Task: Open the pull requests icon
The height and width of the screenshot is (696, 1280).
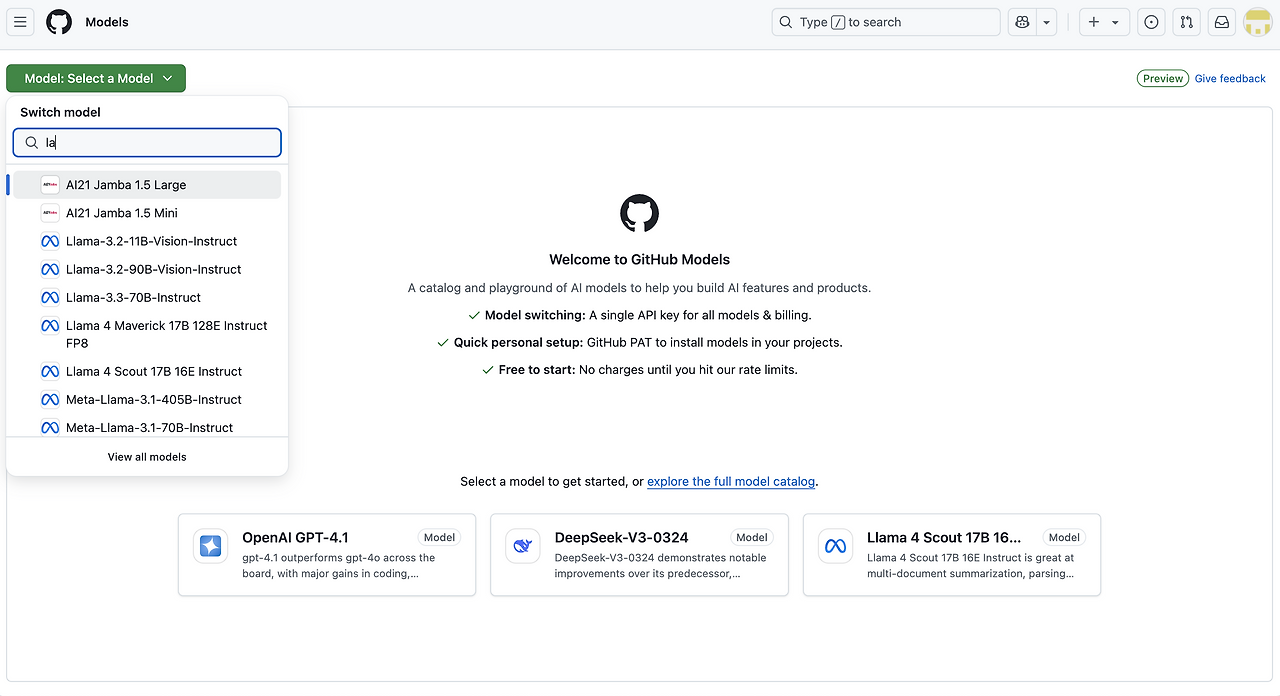Action: [1186, 22]
